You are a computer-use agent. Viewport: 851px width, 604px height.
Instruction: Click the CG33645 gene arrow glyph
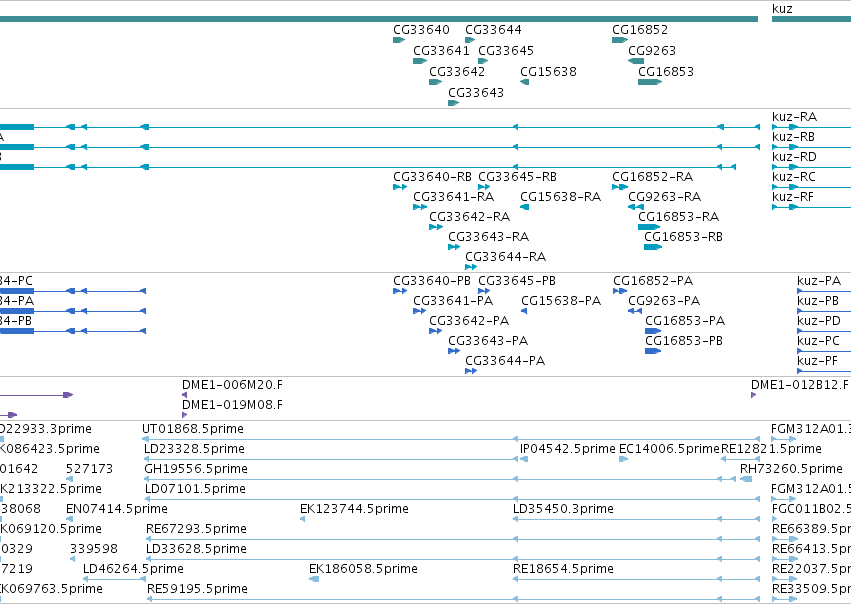pyautogui.click(x=483, y=61)
